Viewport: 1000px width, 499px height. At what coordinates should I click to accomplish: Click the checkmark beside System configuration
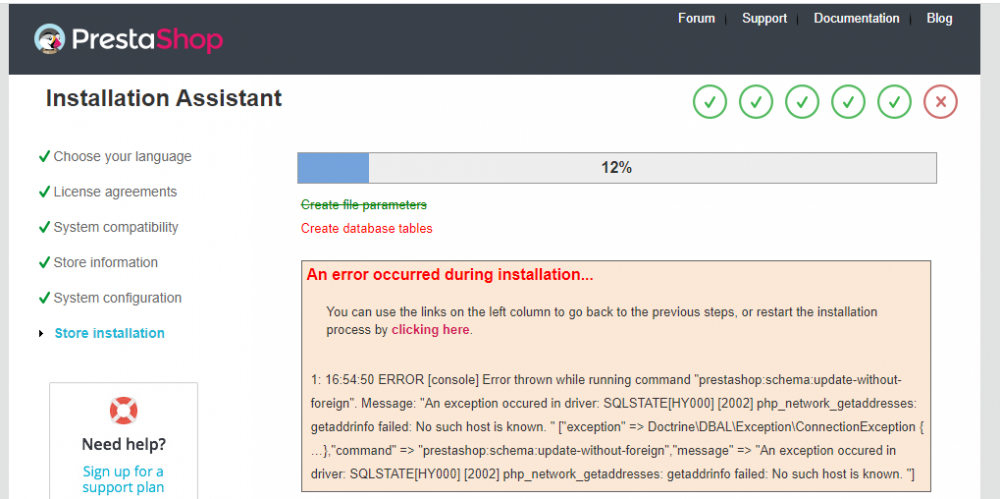(x=44, y=298)
